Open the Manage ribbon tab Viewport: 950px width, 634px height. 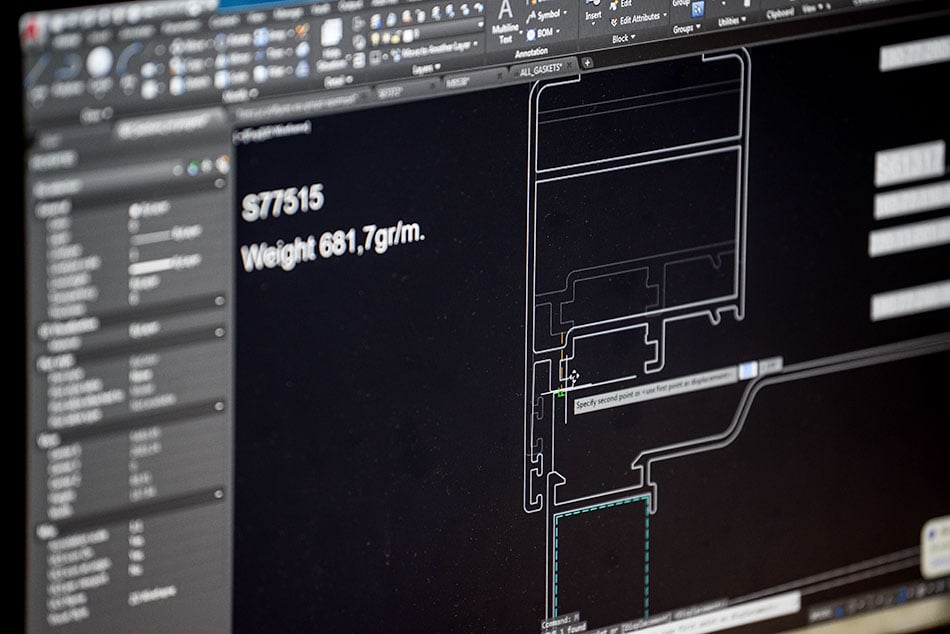[290, 14]
